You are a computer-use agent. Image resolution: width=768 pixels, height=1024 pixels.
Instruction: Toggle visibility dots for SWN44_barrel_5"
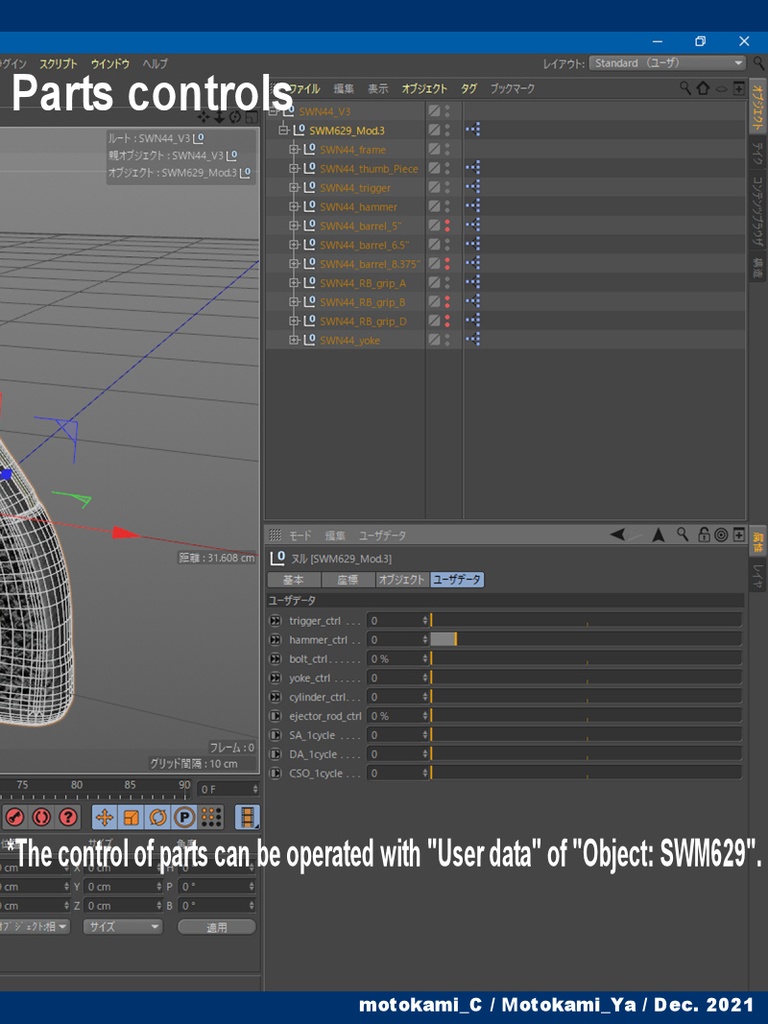447,225
